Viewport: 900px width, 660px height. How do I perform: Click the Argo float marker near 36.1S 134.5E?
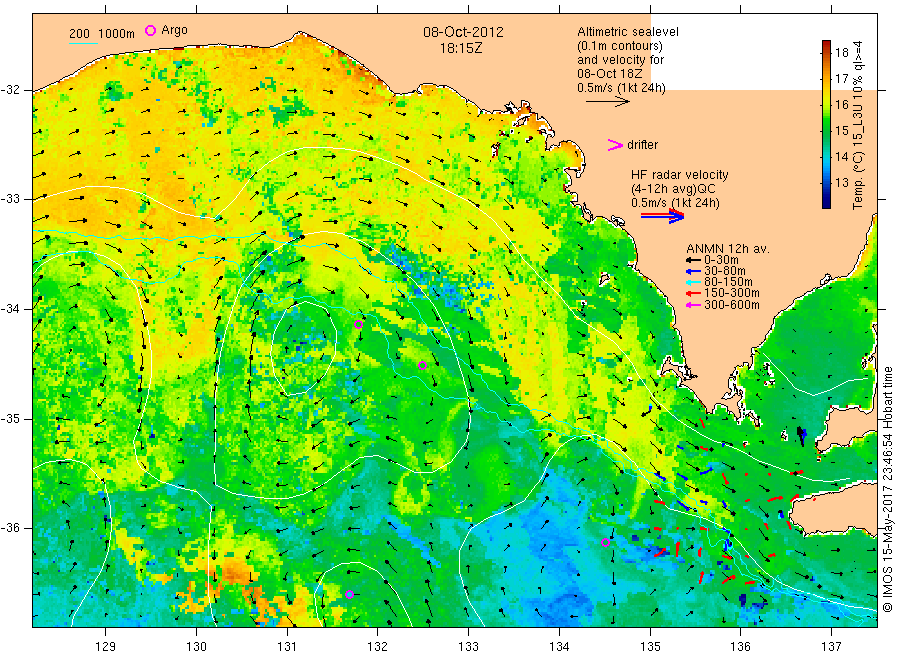click(605, 542)
